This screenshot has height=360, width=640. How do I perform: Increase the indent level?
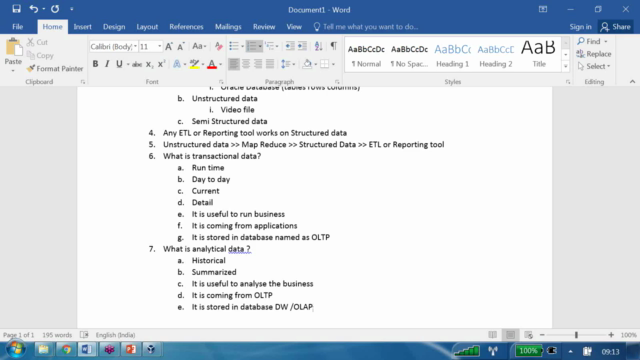click(302, 47)
